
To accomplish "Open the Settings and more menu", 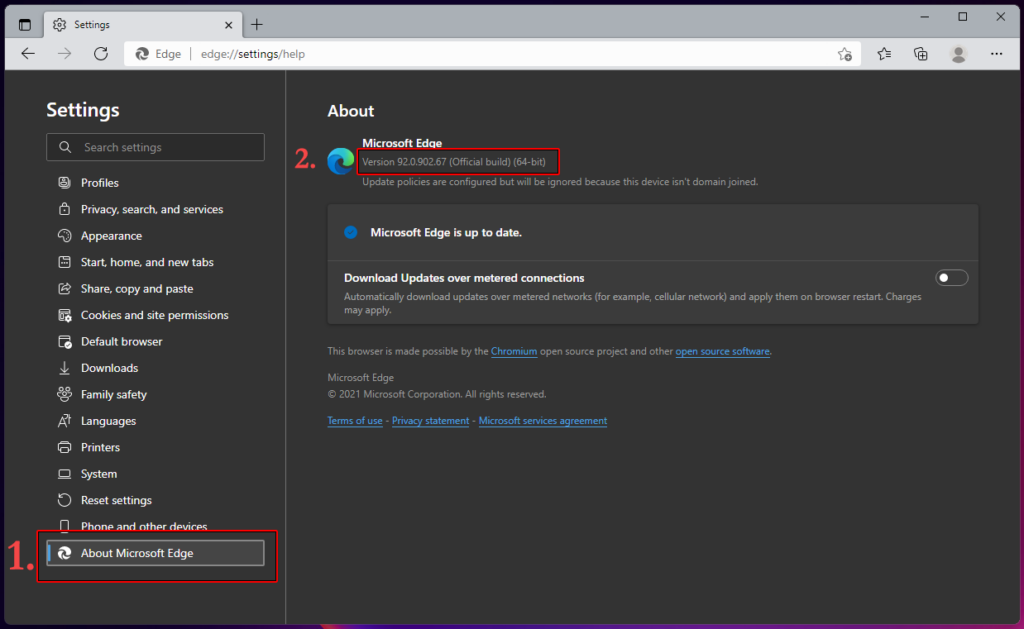I will (997, 53).
